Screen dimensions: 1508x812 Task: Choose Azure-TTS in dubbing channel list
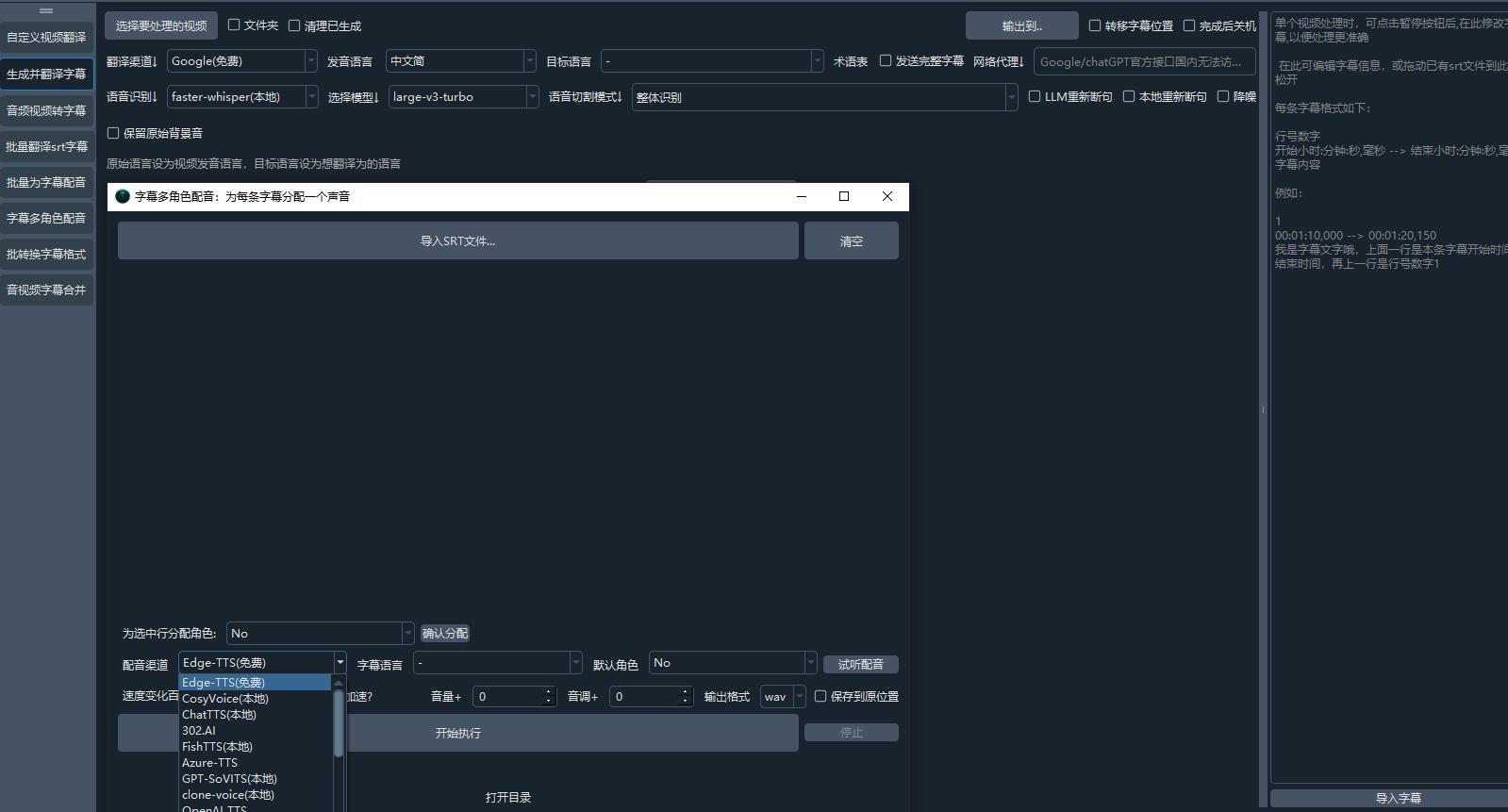[x=210, y=763]
